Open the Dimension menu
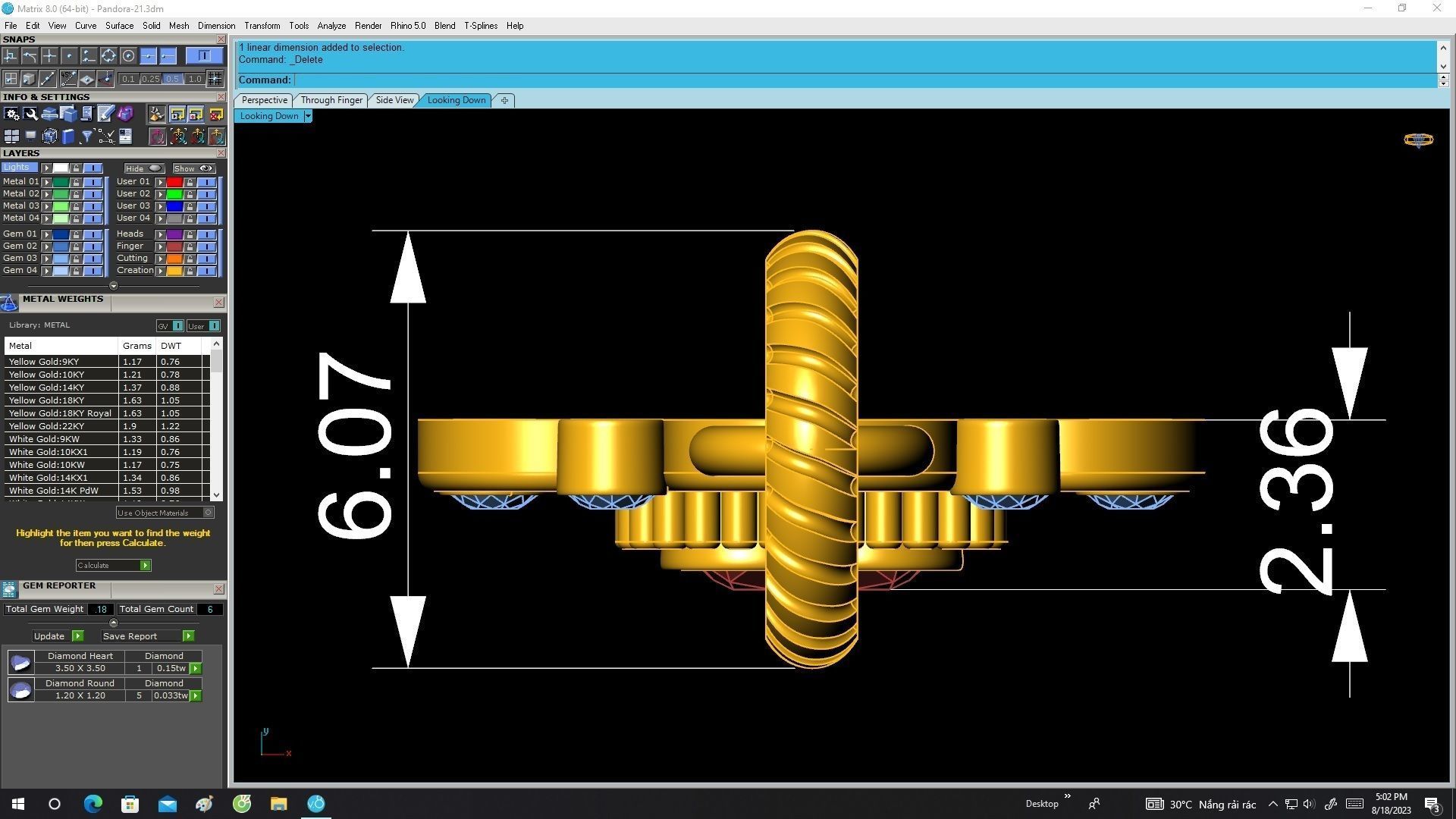Viewport: 1456px width, 819px height. click(x=216, y=26)
